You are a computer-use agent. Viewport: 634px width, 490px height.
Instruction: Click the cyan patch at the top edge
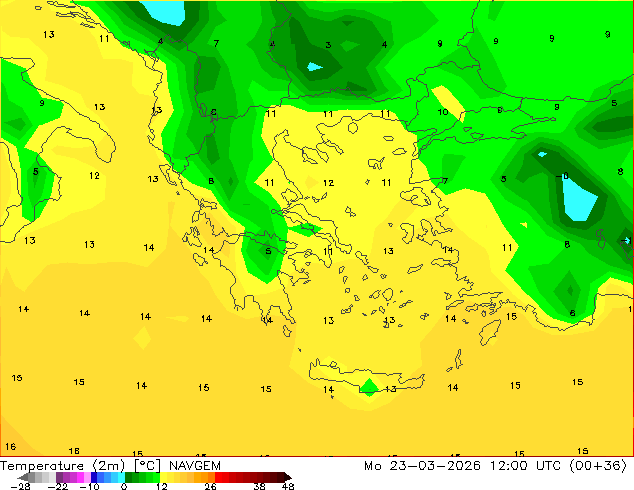pyautogui.click(x=166, y=12)
